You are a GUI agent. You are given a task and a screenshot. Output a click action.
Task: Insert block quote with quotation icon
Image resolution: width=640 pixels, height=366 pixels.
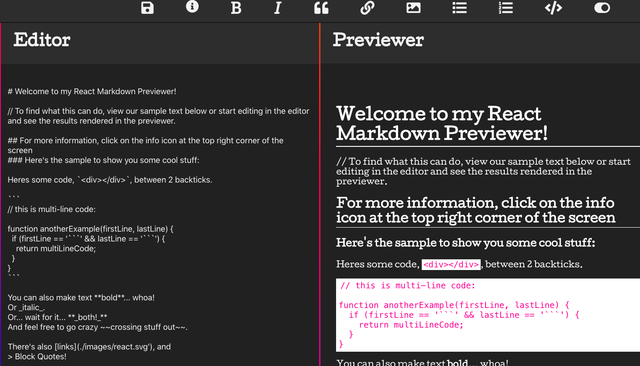pyautogui.click(x=321, y=8)
